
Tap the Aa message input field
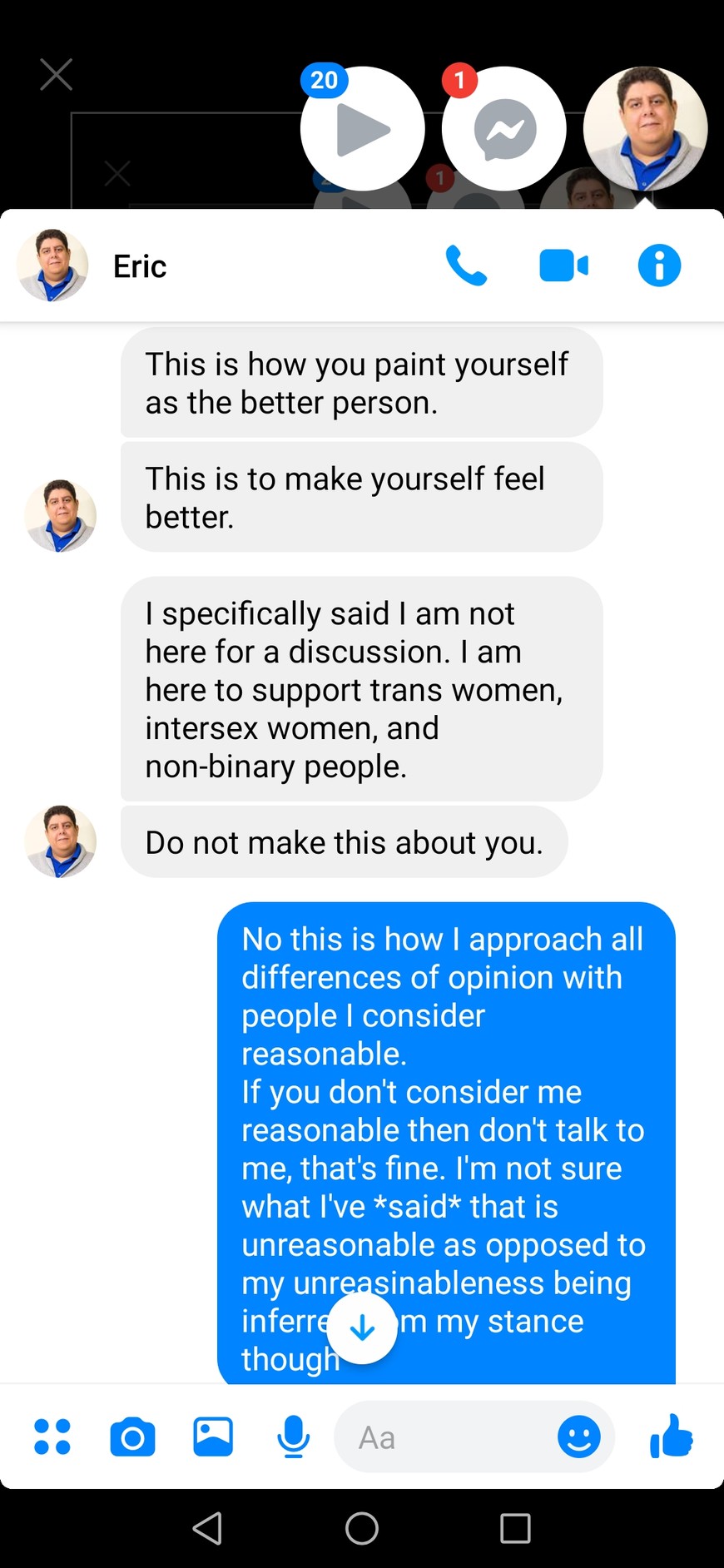(x=449, y=1437)
